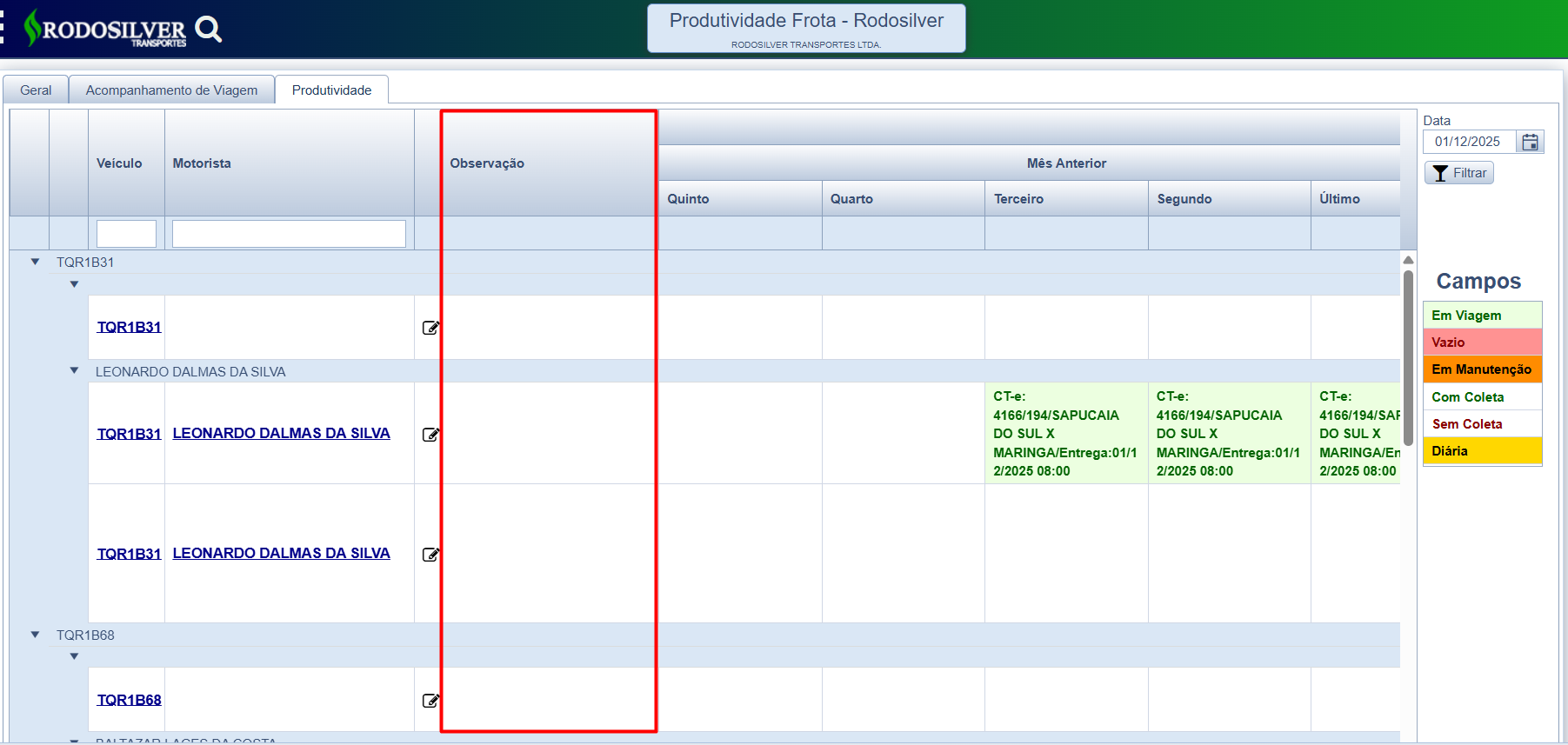Open the Acompanhamento de Viagem tab

171,90
